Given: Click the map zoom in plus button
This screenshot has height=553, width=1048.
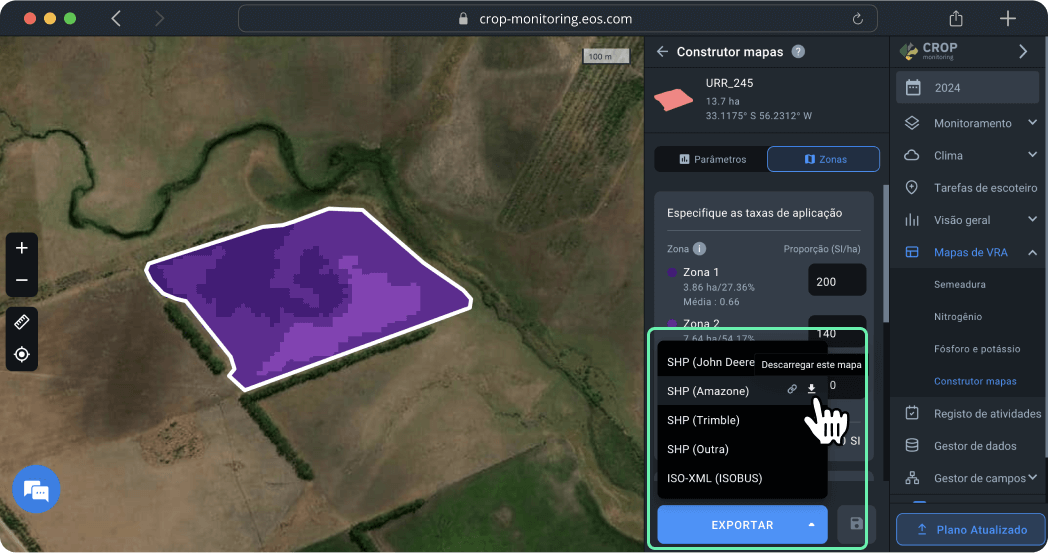Looking at the screenshot, I should pos(22,248).
